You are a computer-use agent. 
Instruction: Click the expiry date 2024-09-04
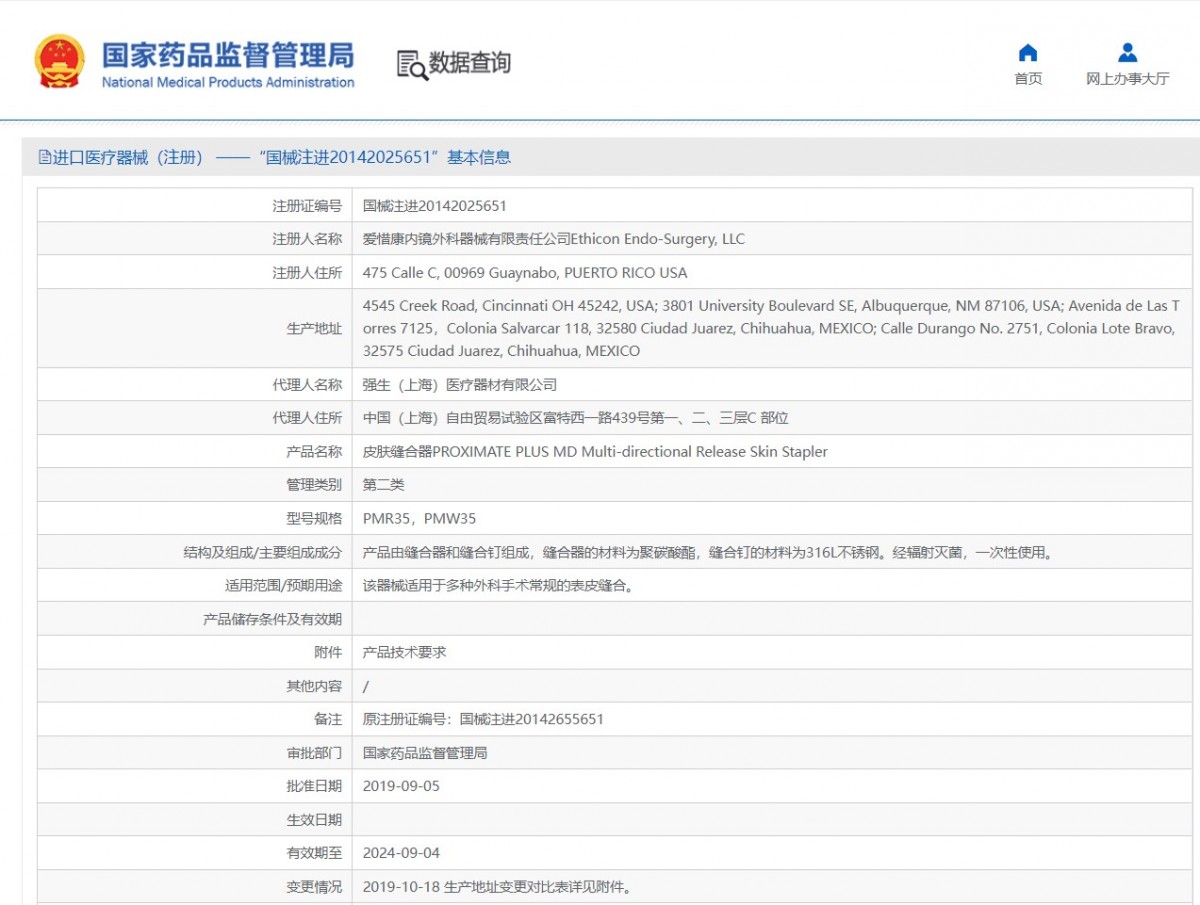[401, 853]
